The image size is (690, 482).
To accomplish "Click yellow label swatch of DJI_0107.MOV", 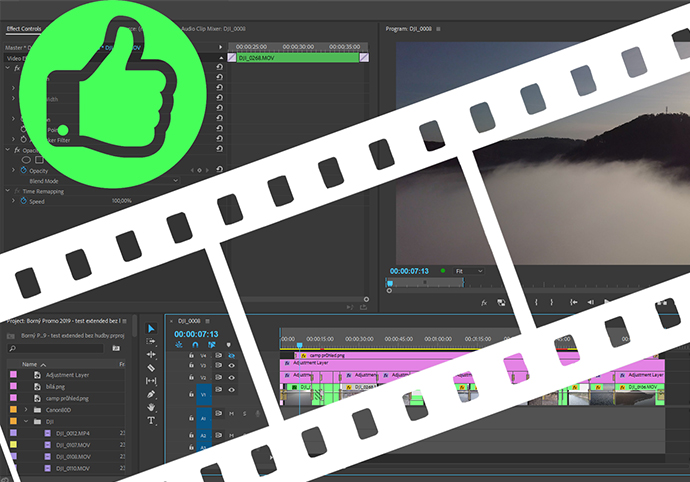I will pyautogui.click(x=13, y=445).
